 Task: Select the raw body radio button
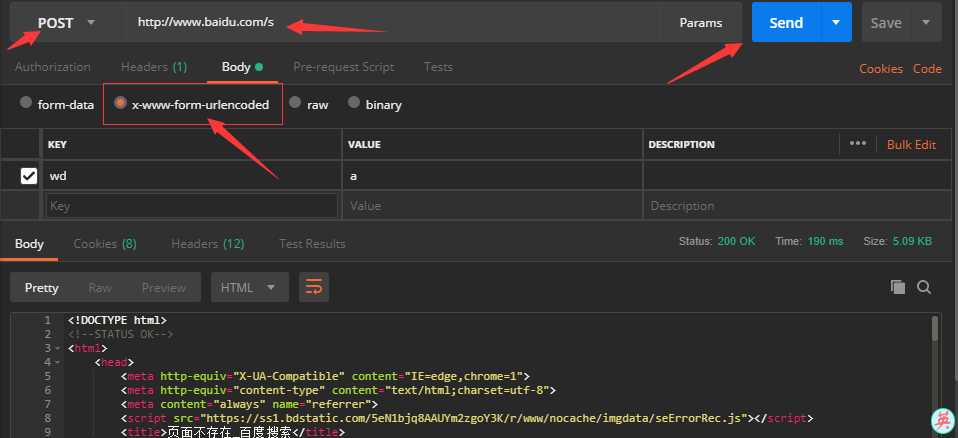tap(295, 103)
